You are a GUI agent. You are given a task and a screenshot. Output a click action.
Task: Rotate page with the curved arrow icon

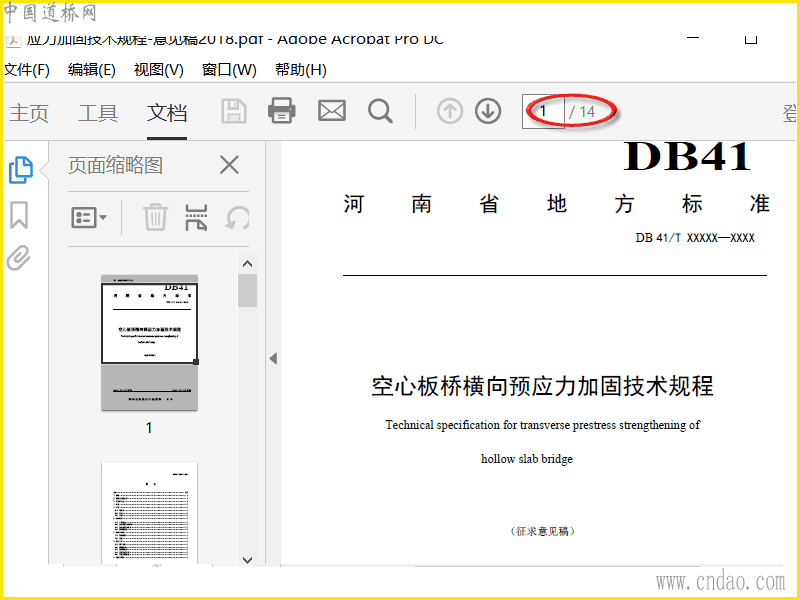click(x=238, y=218)
